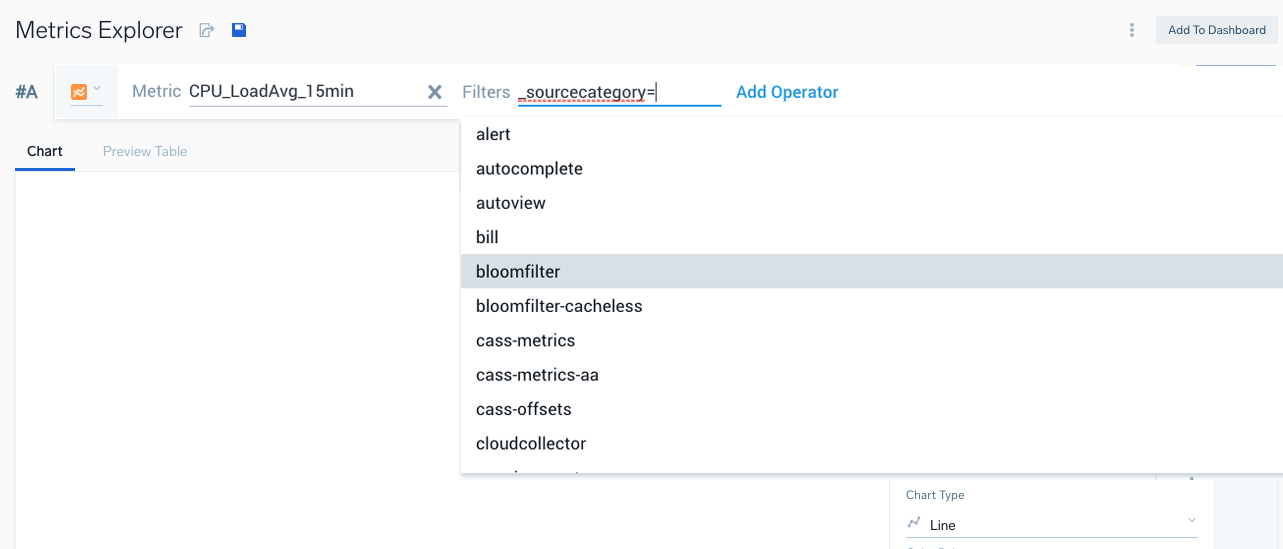Select the autoview source category option

click(511, 203)
